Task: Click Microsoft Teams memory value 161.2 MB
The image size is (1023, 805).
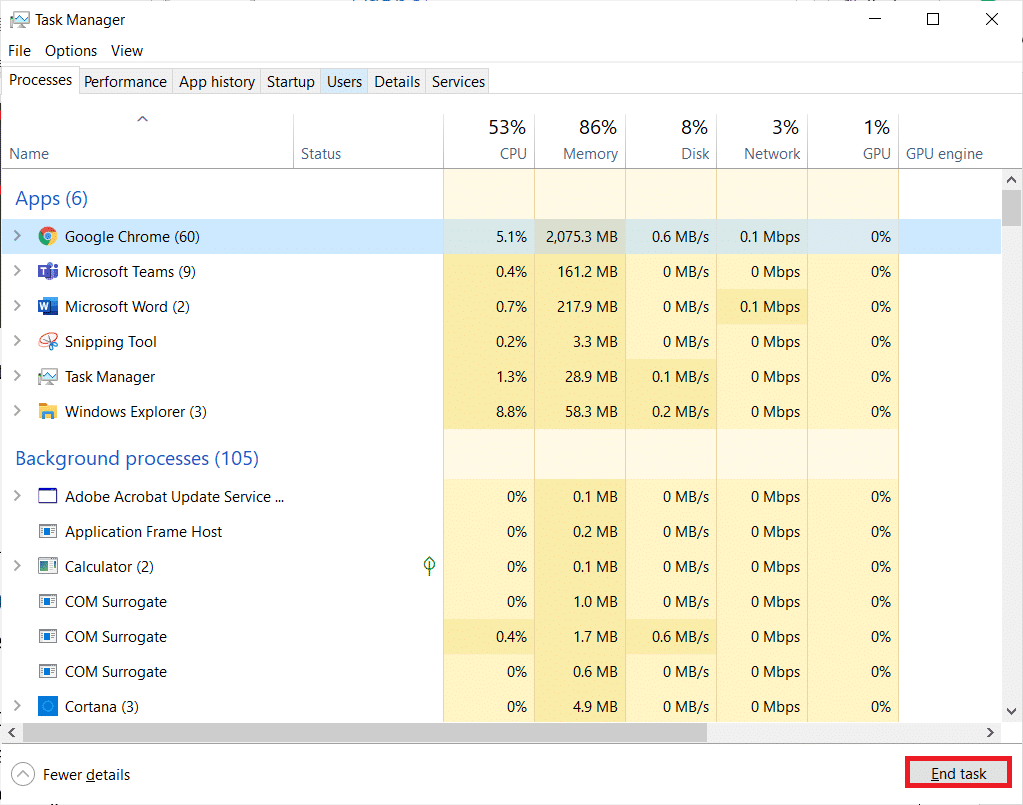Action: coord(587,271)
